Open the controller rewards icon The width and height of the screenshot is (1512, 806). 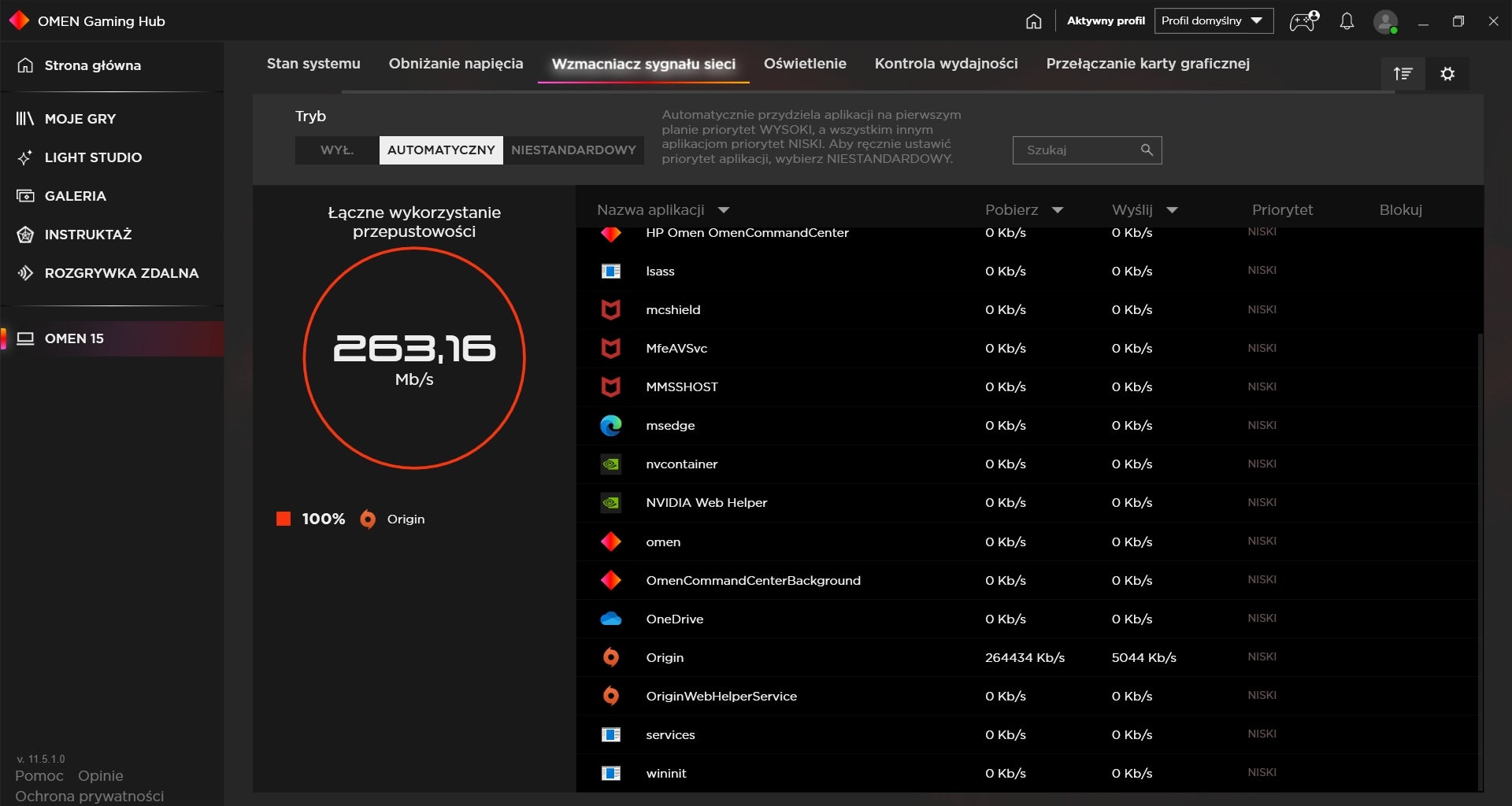coord(1304,21)
